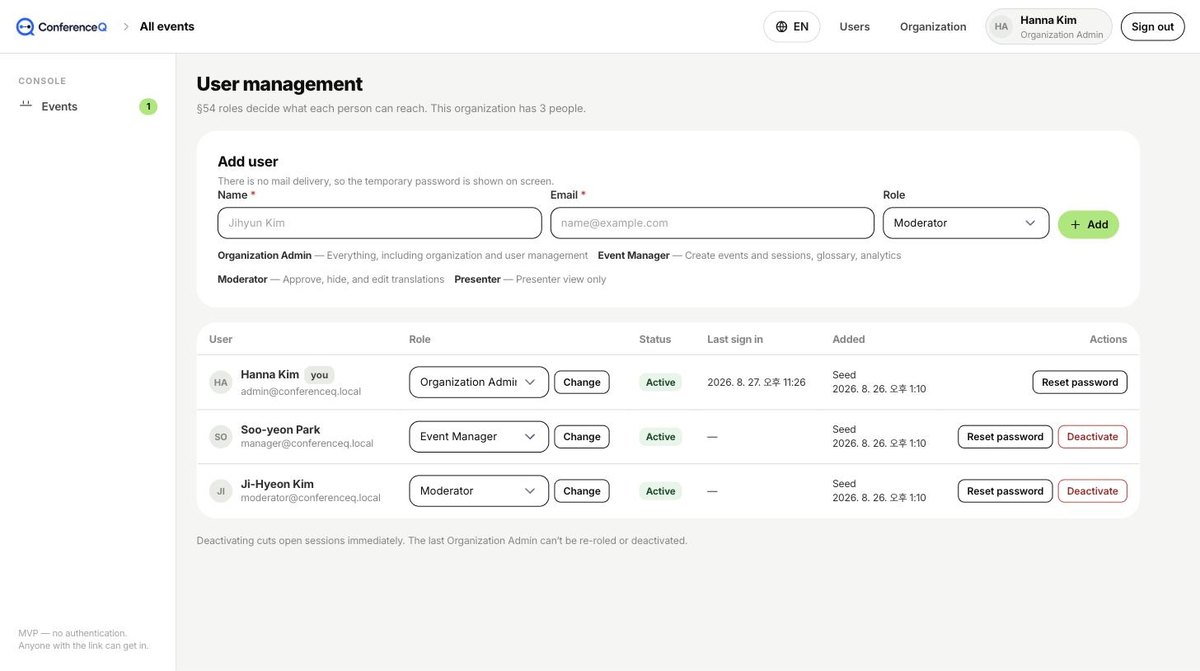
Task: Open Ji-Hyeon Kim's Moderator role dropdown
Action: click(x=479, y=491)
